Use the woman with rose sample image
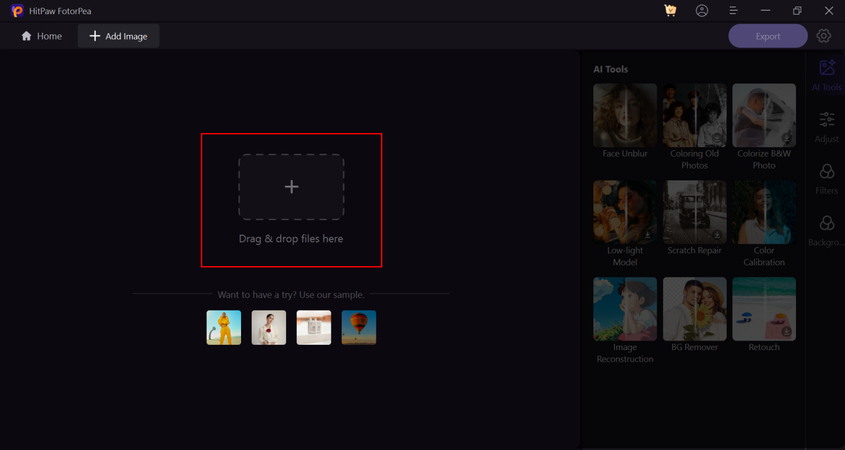845x450 pixels. [269, 328]
